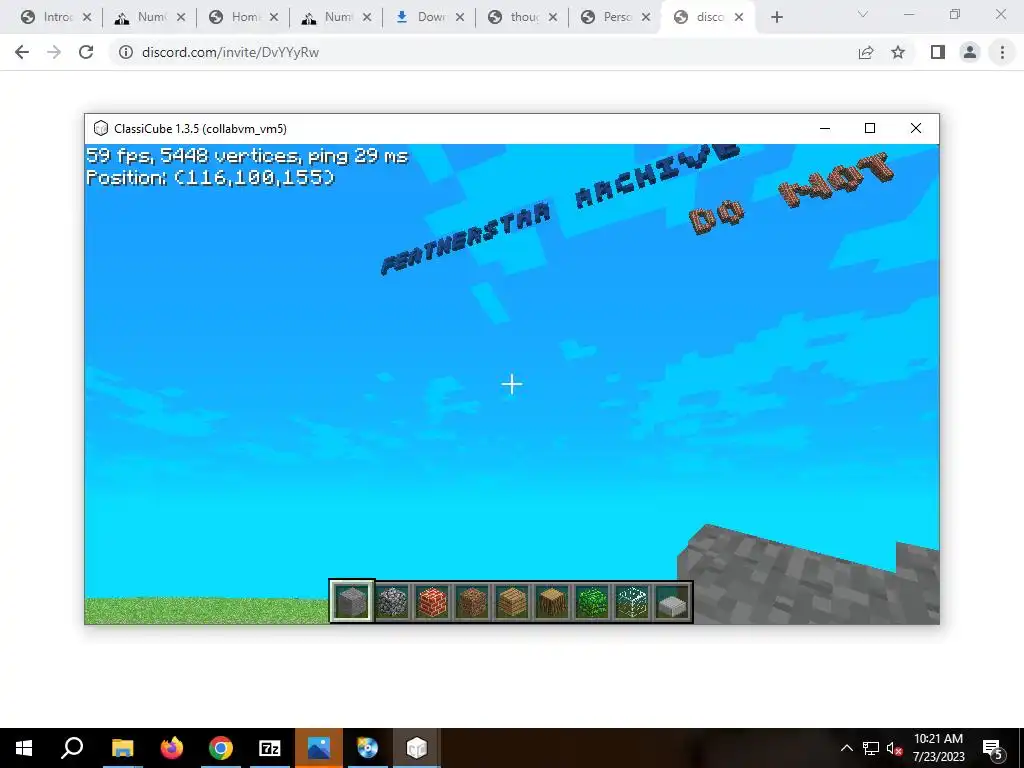1024x768 pixels.
Task: Select the dirt block in the hotbar
Action: [472, 601]
